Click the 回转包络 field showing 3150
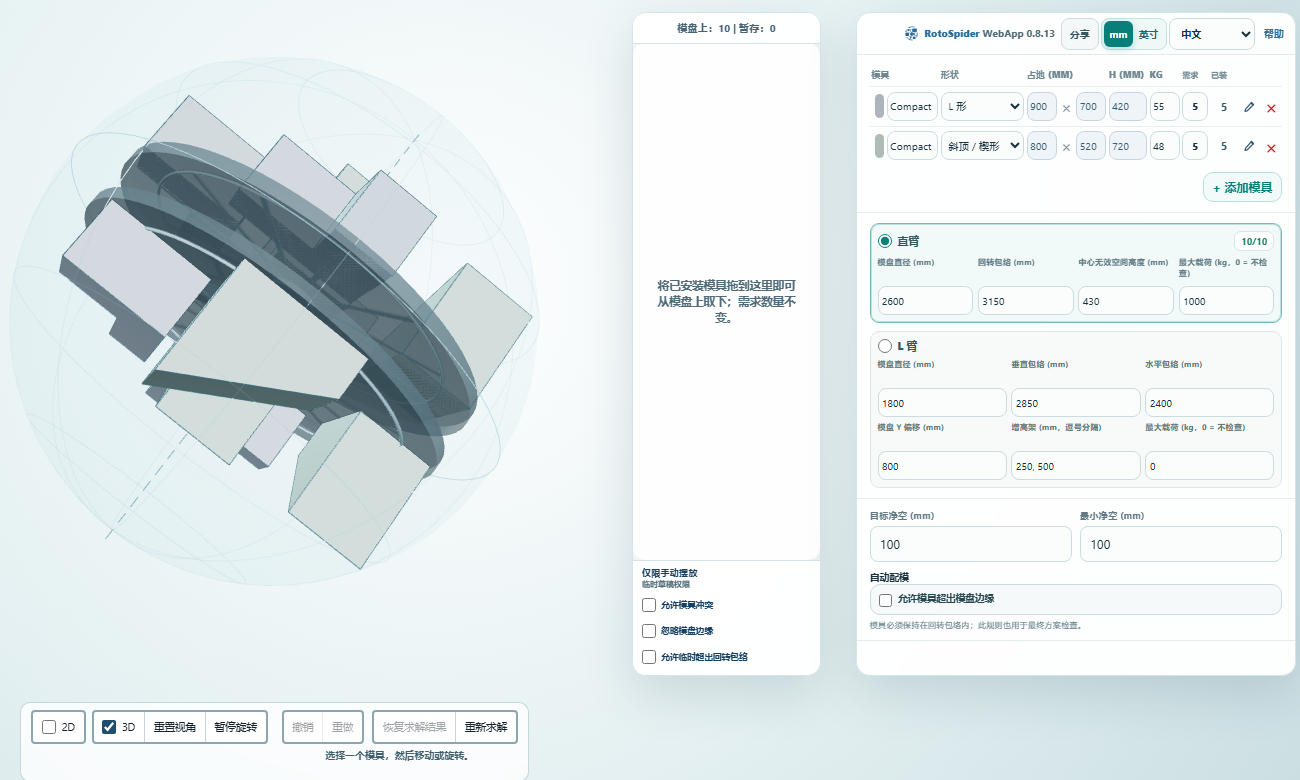The height and width of the screenshot is (780, 1300). pyautogui.click(x=1025, y=301)
